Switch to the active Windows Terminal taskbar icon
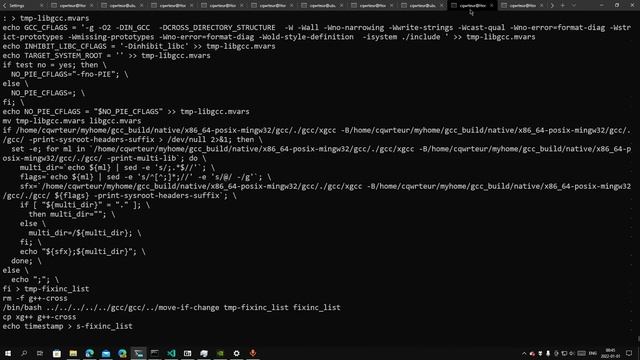The height and width of the screenshot is (360, 640). coord(139,353)
